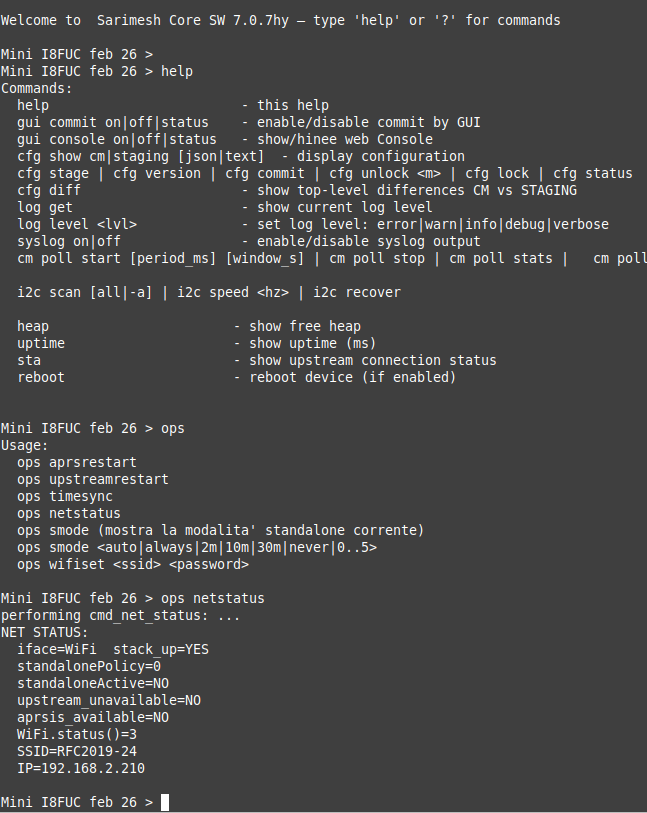Click the 'ops aprsrestart' usage line
The width and height of the screenshot is (647, 813).
76,462
